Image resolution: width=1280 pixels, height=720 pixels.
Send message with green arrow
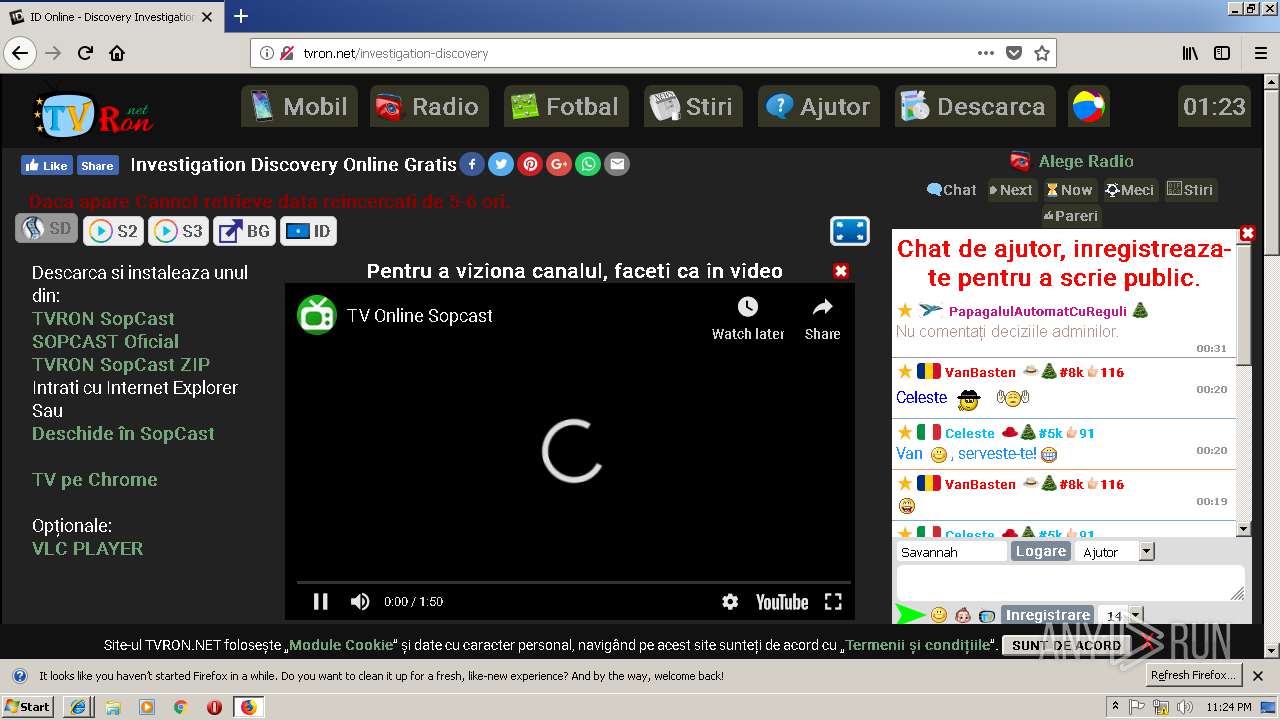coord(910,614)
